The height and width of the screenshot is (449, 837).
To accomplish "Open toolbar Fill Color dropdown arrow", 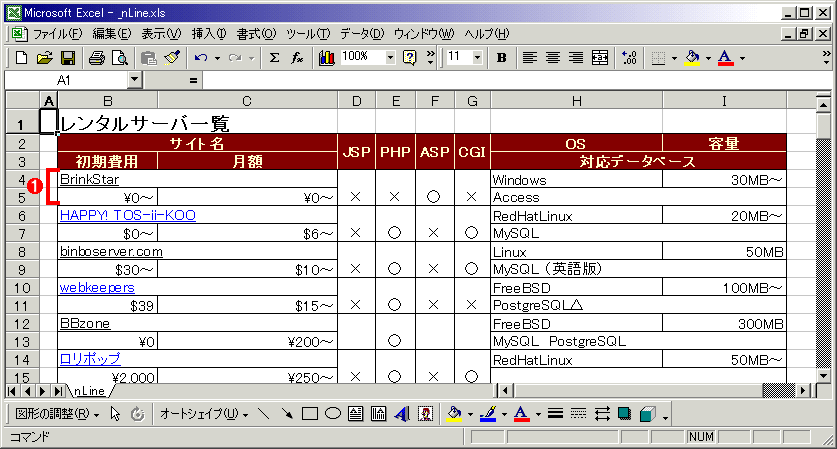I will (x=708, y=58).
